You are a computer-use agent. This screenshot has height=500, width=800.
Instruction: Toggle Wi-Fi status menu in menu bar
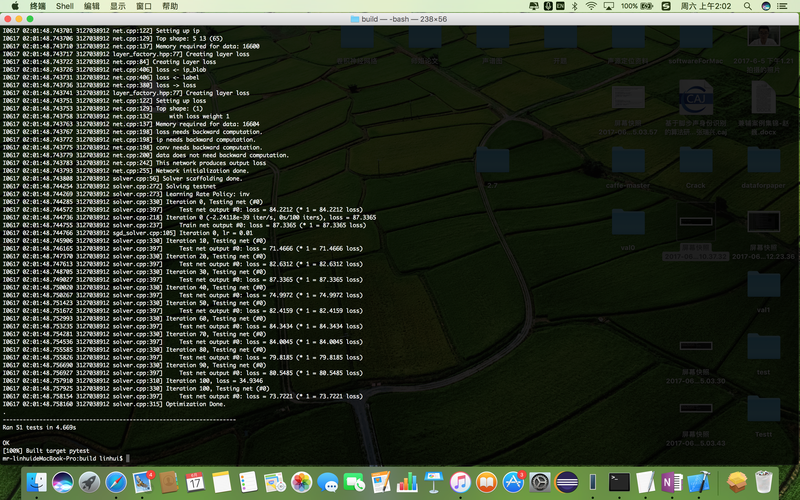point(591,6)
